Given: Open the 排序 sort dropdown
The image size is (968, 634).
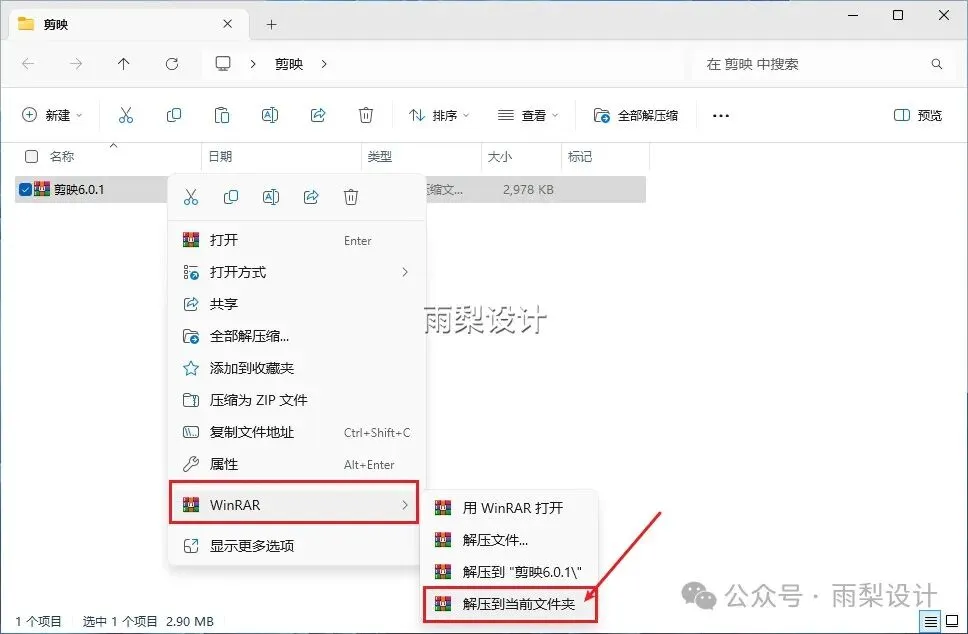Looking at the screenshot, I should 439,115.
